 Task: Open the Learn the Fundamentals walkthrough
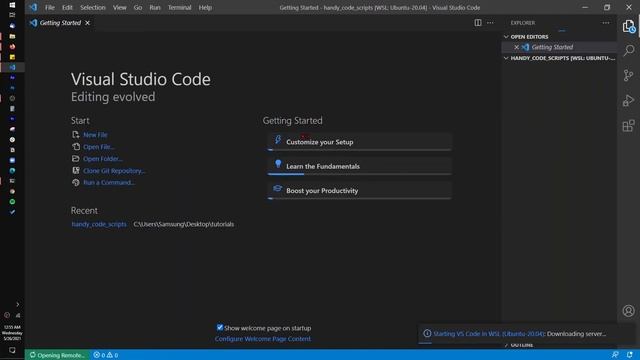(x=360, y=166)
